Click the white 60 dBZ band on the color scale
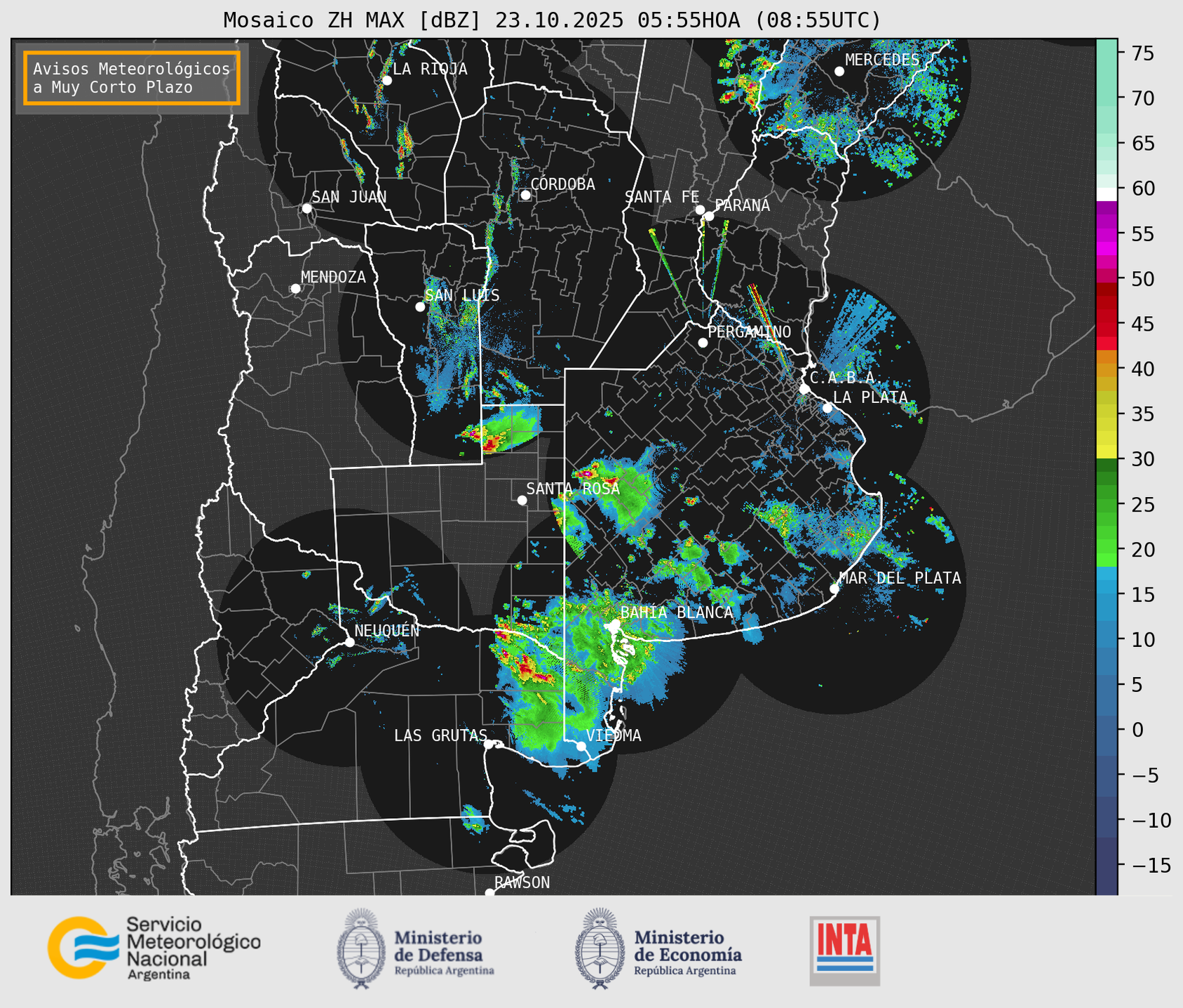Image resolution: width=1183 pixels, height=1008 pixels. click(1107, 194)
